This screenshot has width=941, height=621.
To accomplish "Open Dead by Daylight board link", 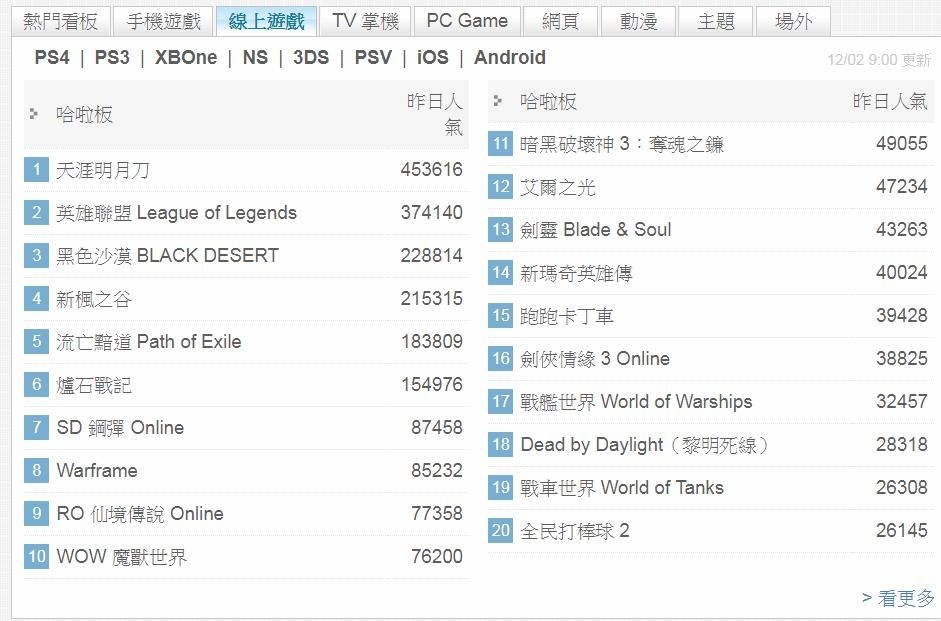I will (644, 445).
